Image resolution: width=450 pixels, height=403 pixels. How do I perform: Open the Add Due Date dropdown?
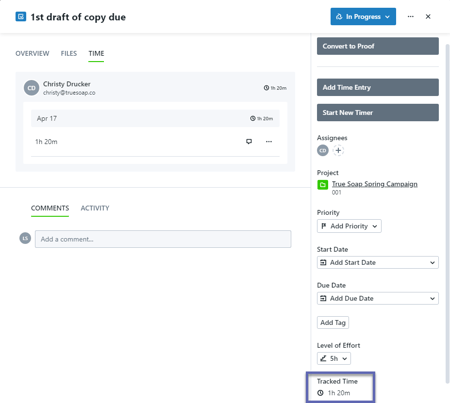click(x=378, y=298)
